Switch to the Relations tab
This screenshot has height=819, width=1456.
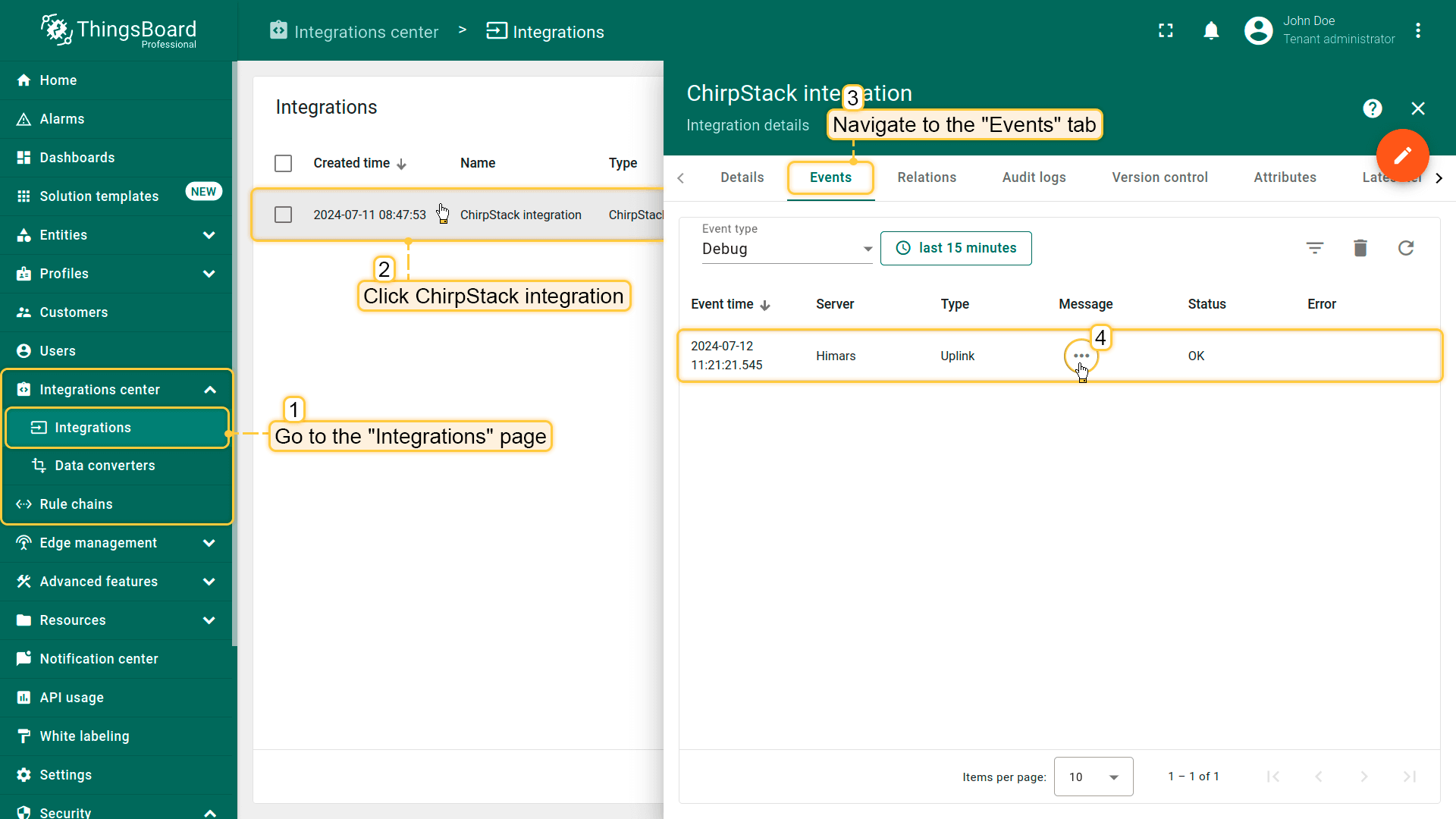pyautogui.click(x=927, y=177)
